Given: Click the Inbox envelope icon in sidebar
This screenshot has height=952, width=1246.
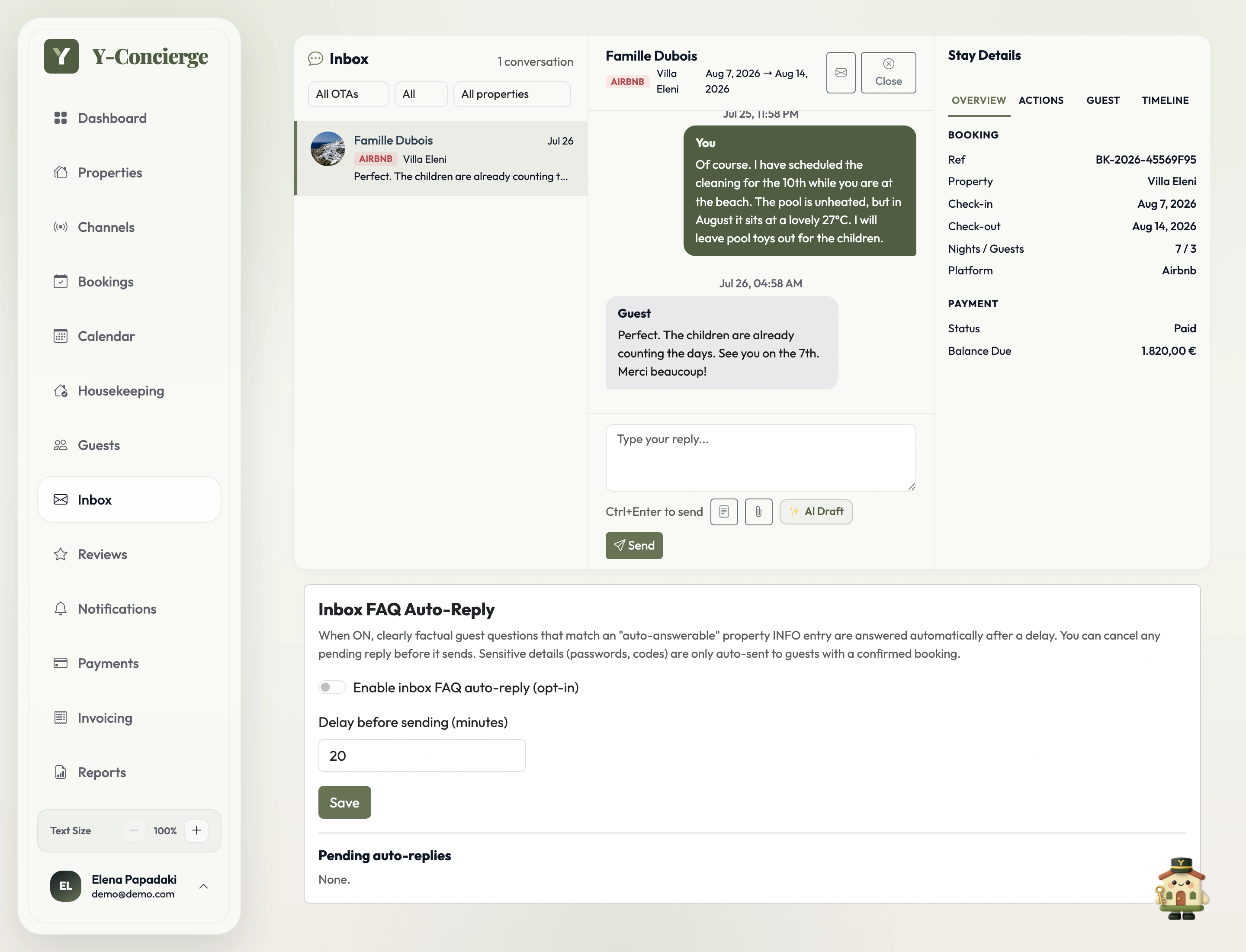Looking at the screenshot, I should tap(61, 499).
